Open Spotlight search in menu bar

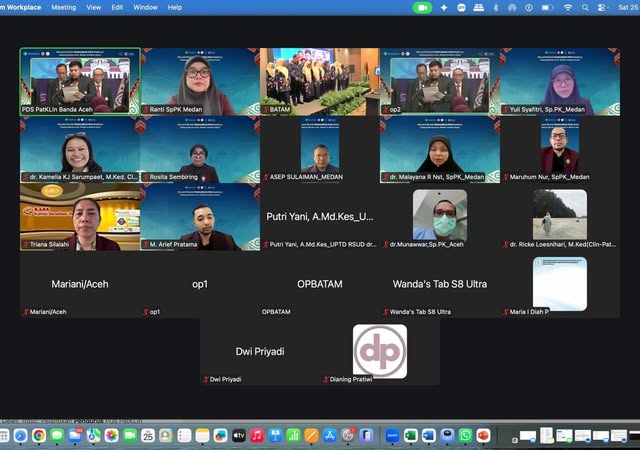[x=585, y=7]
